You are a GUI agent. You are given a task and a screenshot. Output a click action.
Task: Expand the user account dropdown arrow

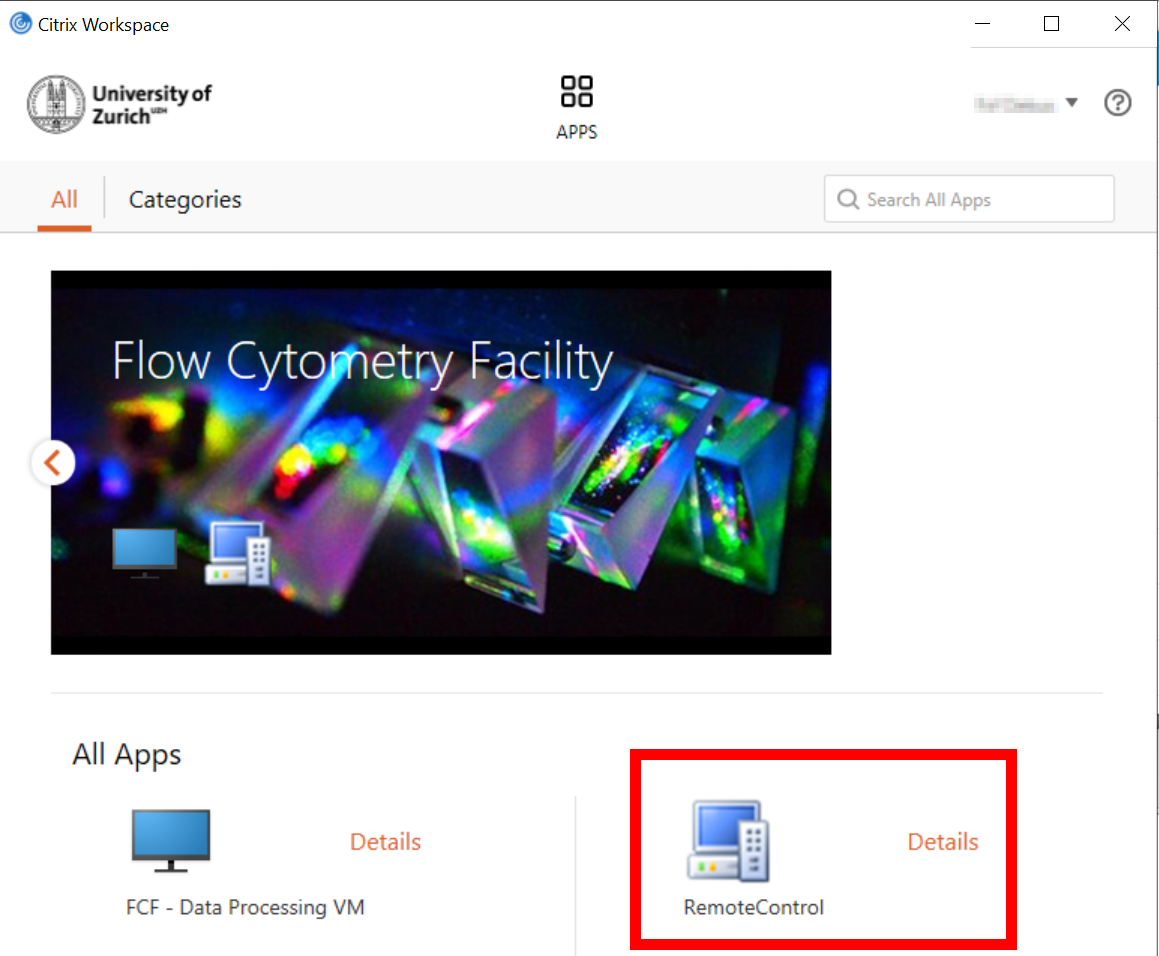(1072, 103)
